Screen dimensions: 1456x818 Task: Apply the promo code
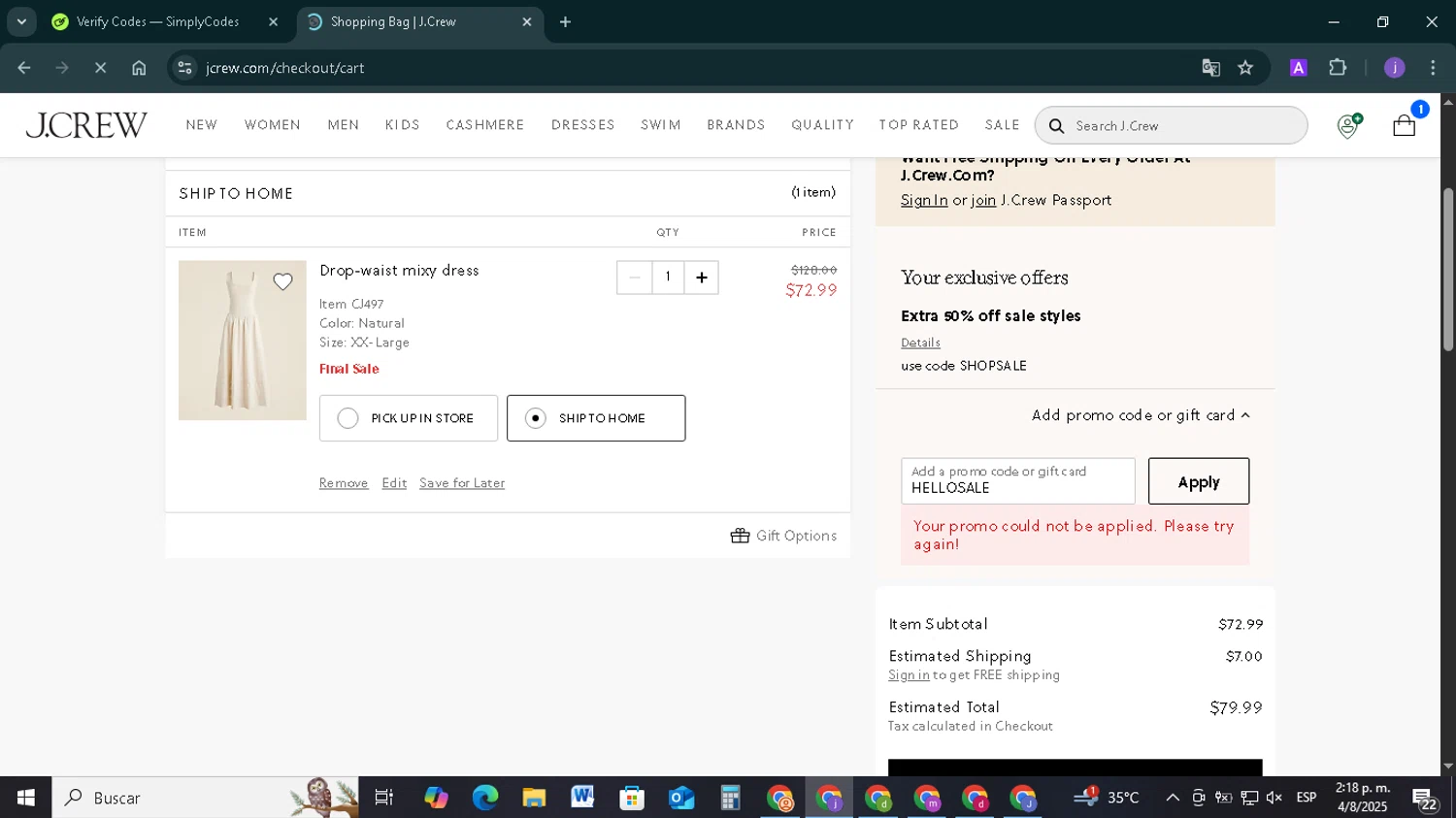(1199, 481)
